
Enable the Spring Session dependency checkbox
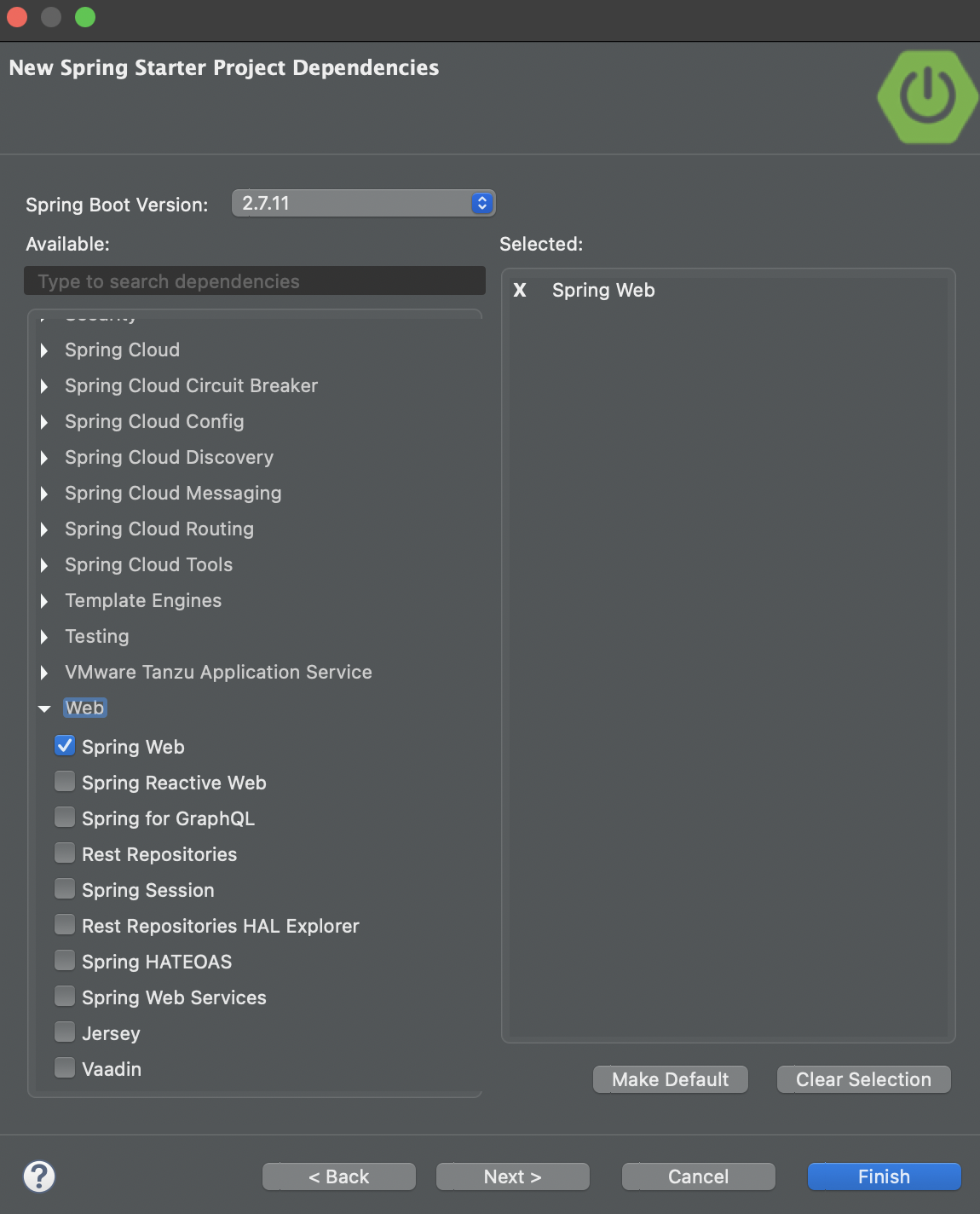[x=65, y=889]
